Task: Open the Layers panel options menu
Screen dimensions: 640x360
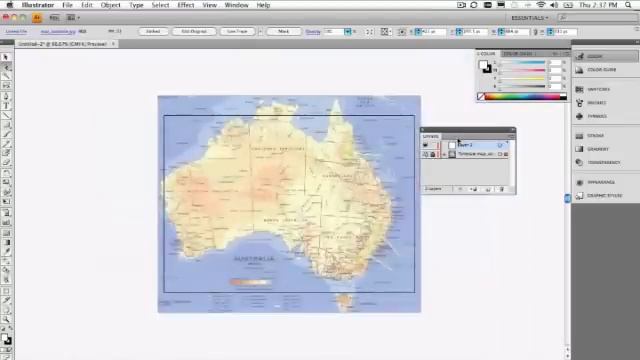Action: click(511, 136)
